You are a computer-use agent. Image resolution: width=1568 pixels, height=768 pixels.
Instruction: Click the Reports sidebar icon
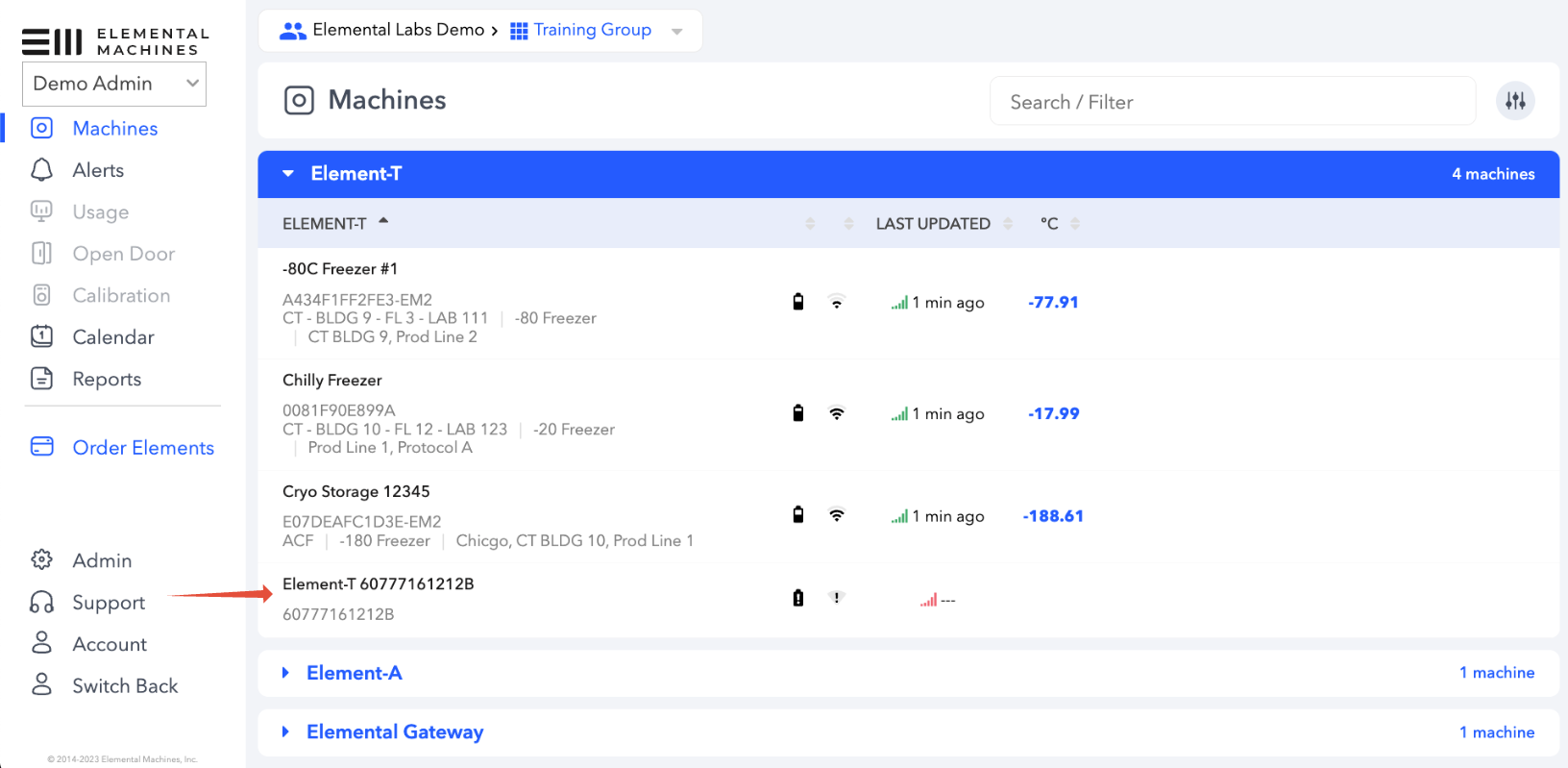[41, 379]
